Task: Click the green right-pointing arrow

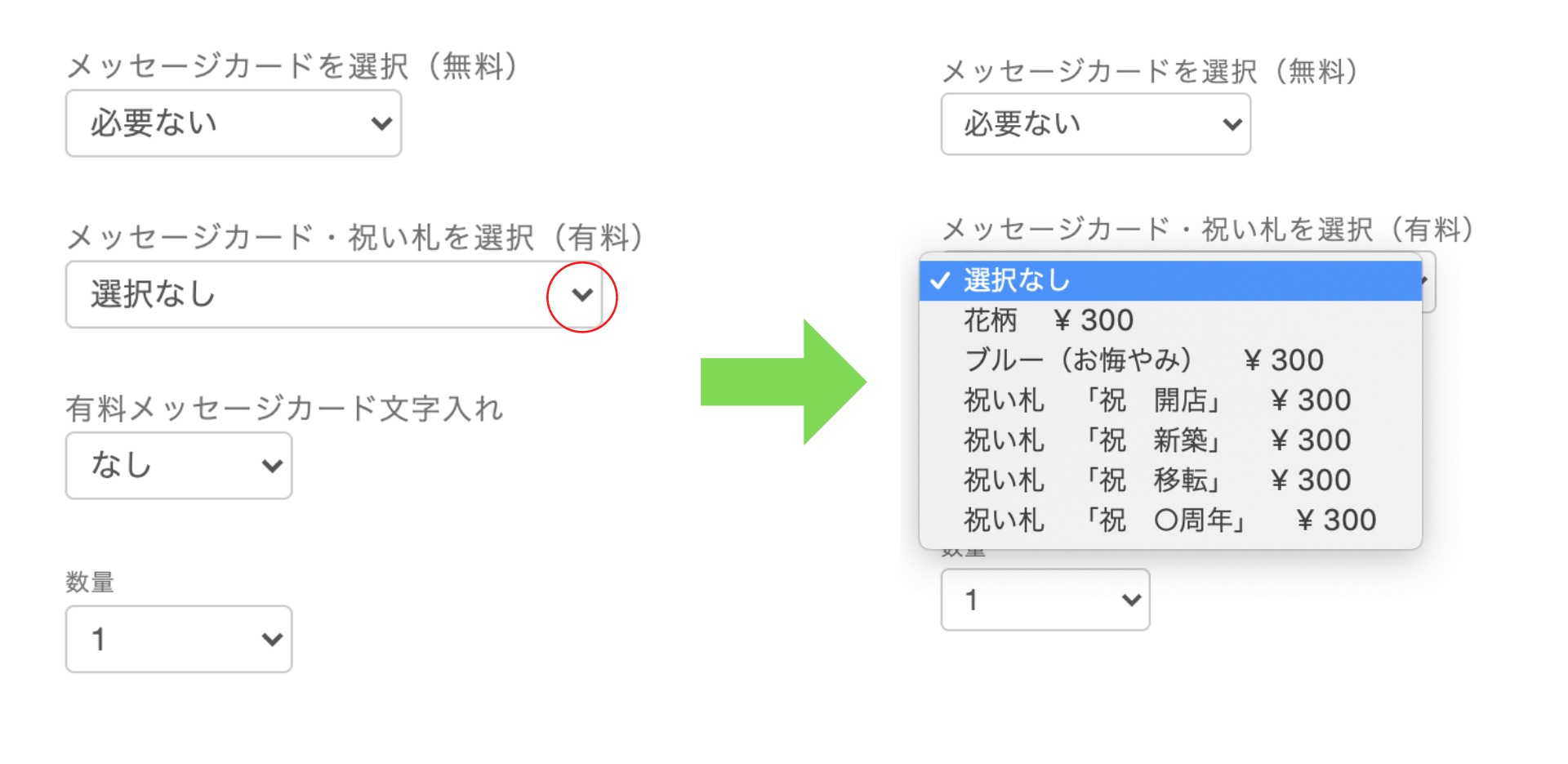Action: [782, 382]
